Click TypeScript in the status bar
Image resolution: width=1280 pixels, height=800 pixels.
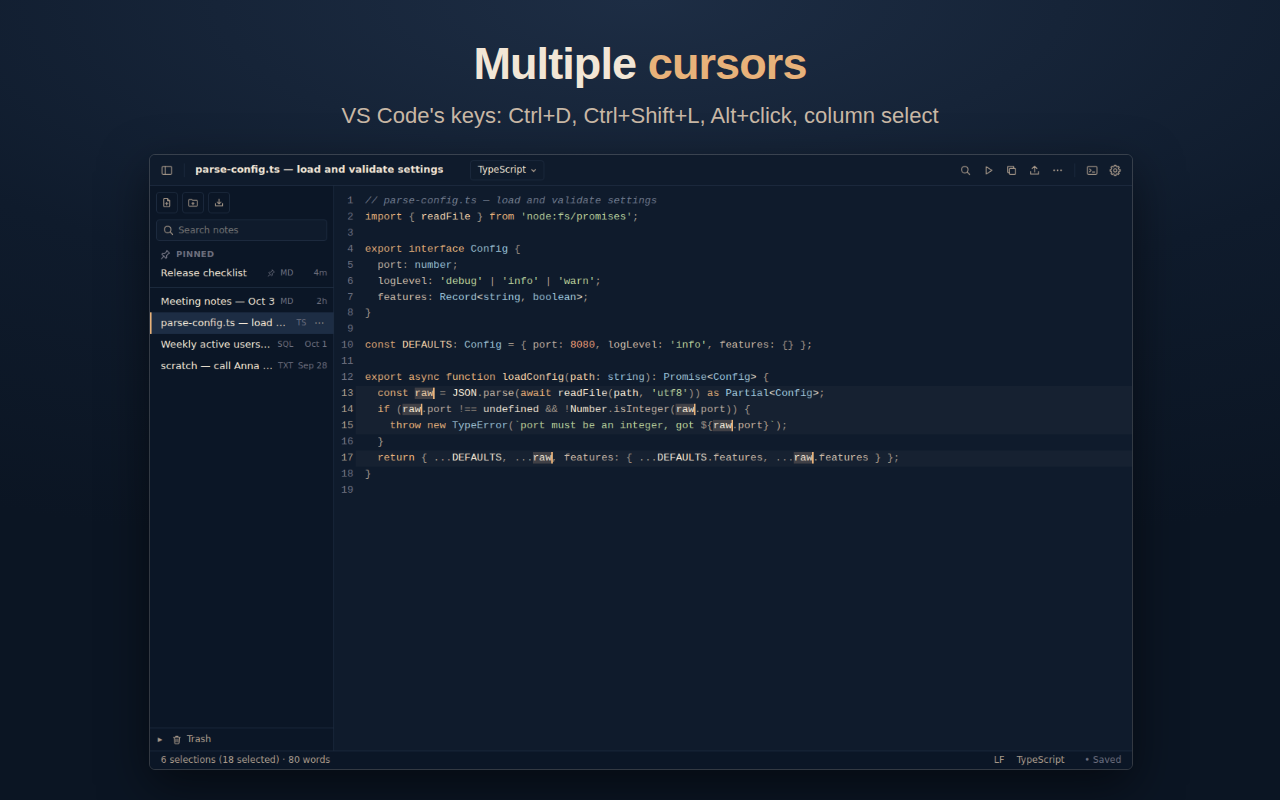[x=1040, y=760]
